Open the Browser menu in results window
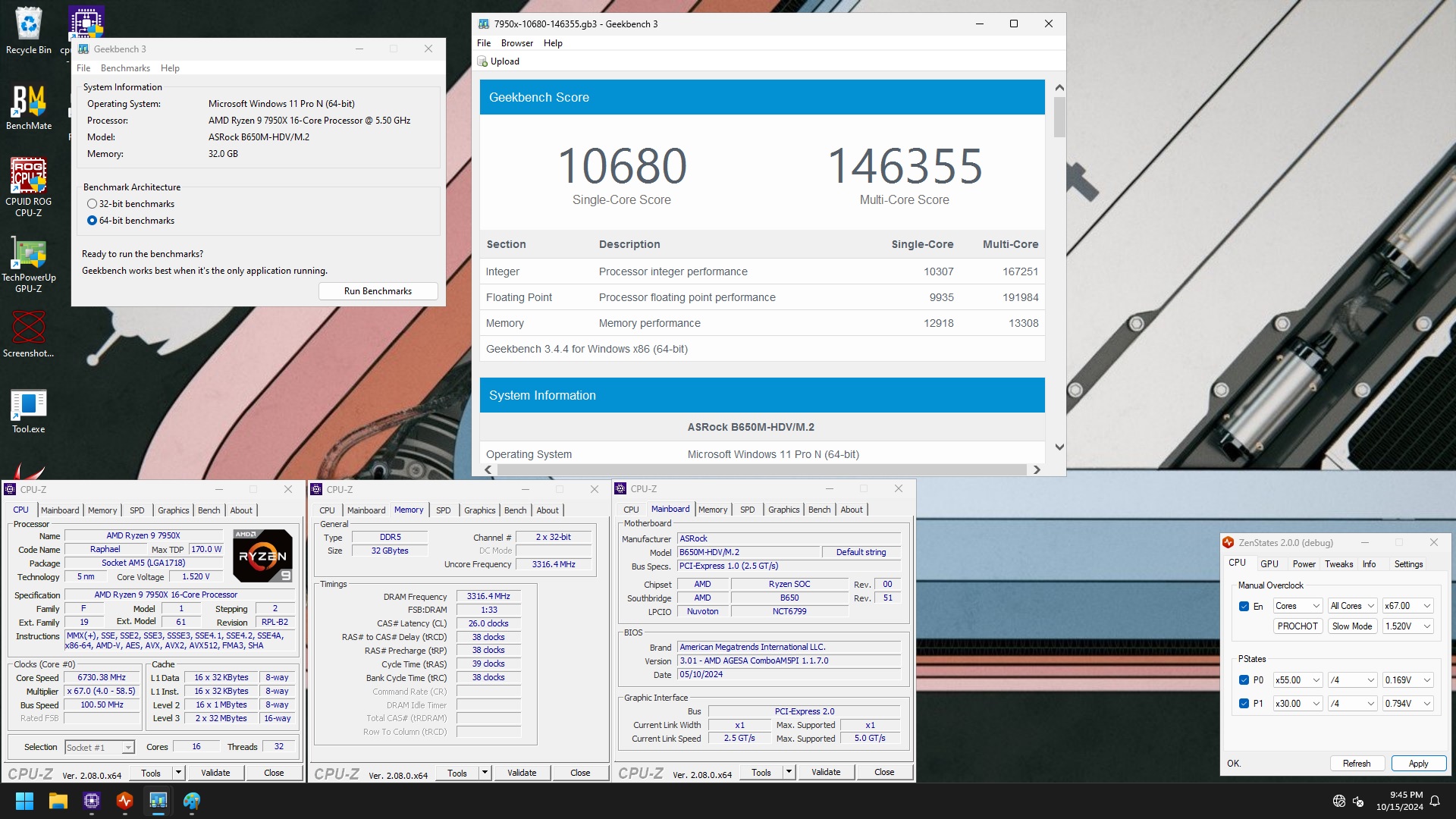This screenshot has height=819, width=1456. click(516, 43)
